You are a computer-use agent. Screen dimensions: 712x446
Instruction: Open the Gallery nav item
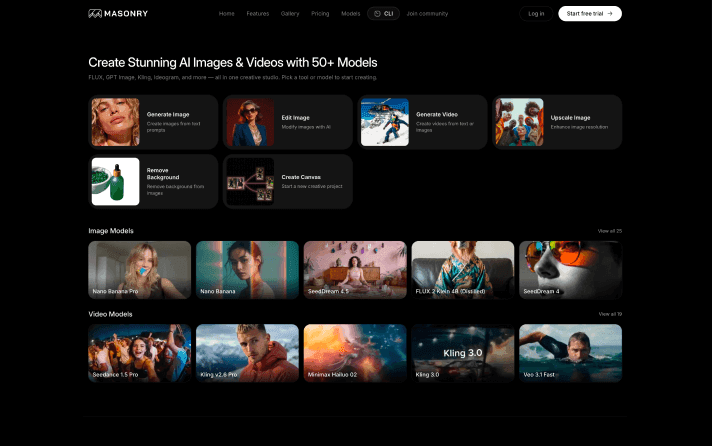point(290,14)
